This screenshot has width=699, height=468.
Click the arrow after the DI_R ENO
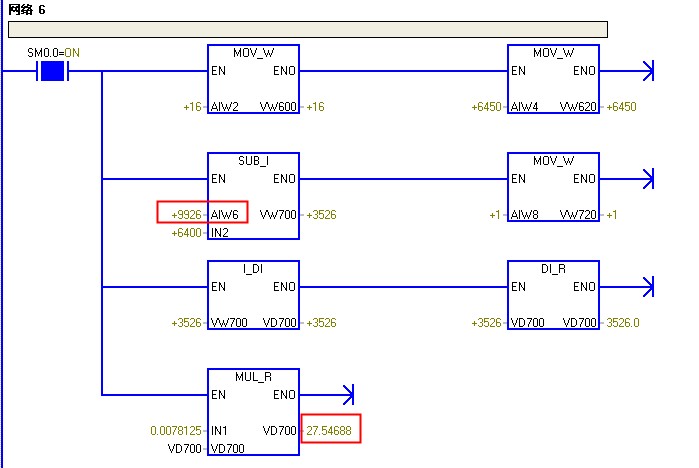(x=649, y=287)
